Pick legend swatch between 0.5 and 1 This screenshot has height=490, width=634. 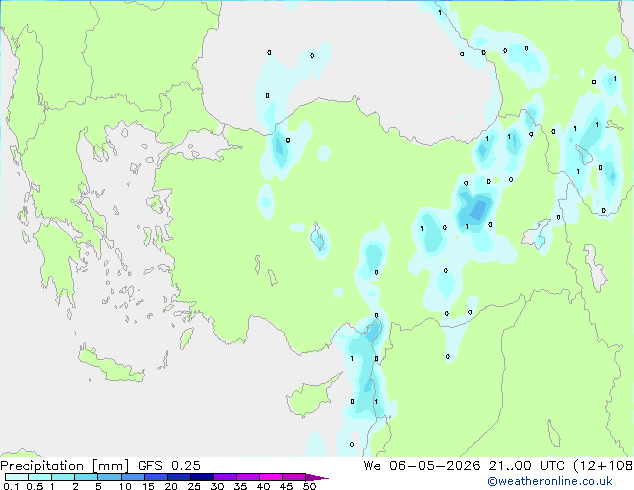point(40,477)
